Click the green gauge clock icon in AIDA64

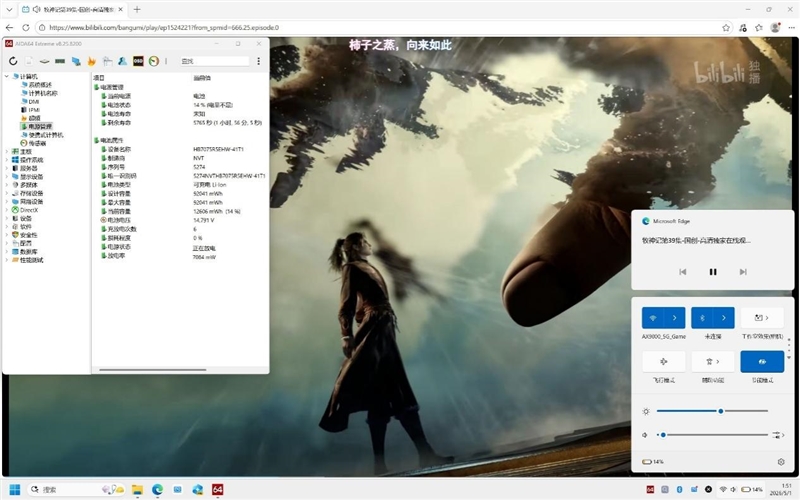[154, 61]
